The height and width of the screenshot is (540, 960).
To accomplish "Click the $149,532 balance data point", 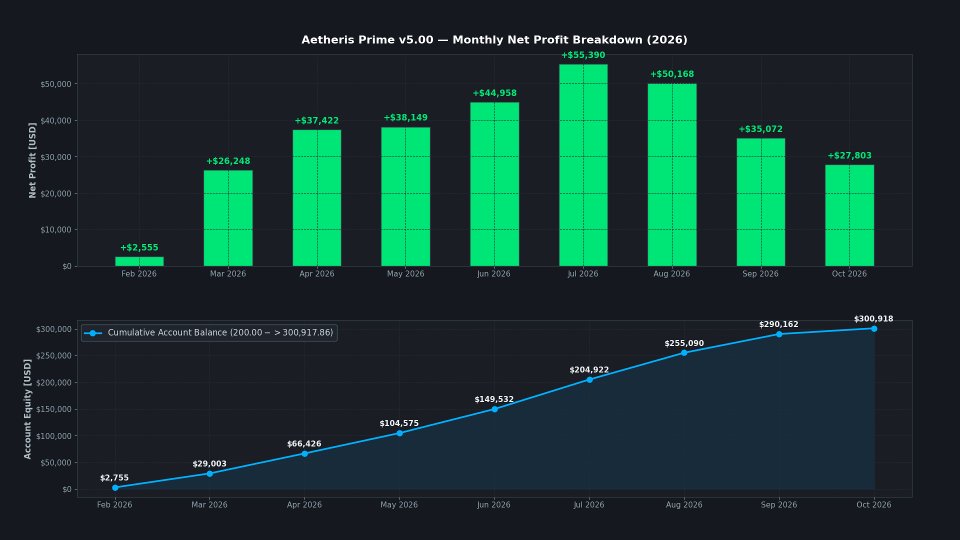I will 495,409.
